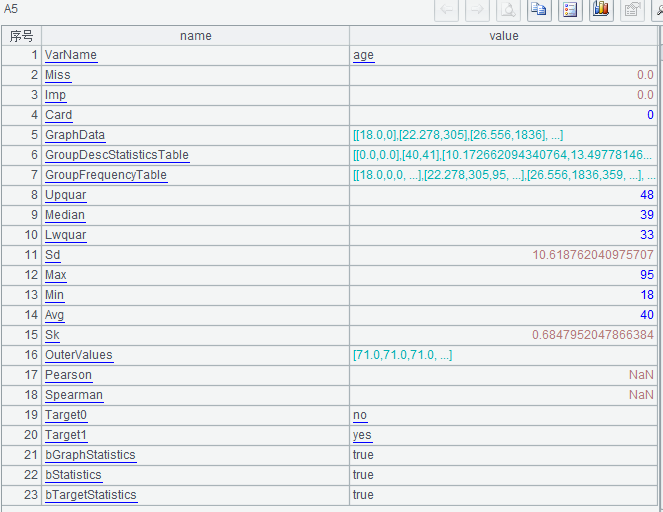Click the forward arrow toolbar icon
This screenshot has height=512, width=663.
(x=477, y=9)
